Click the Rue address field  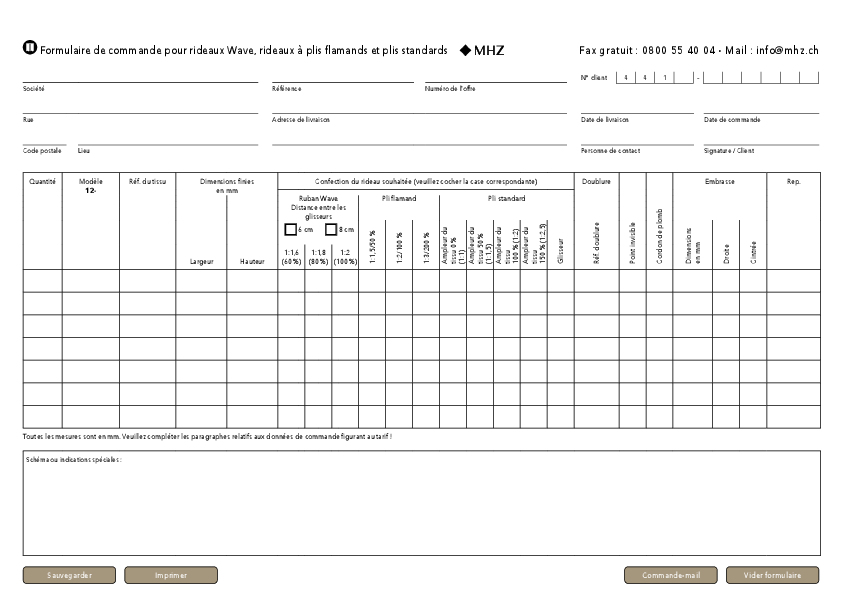[140, 107]
